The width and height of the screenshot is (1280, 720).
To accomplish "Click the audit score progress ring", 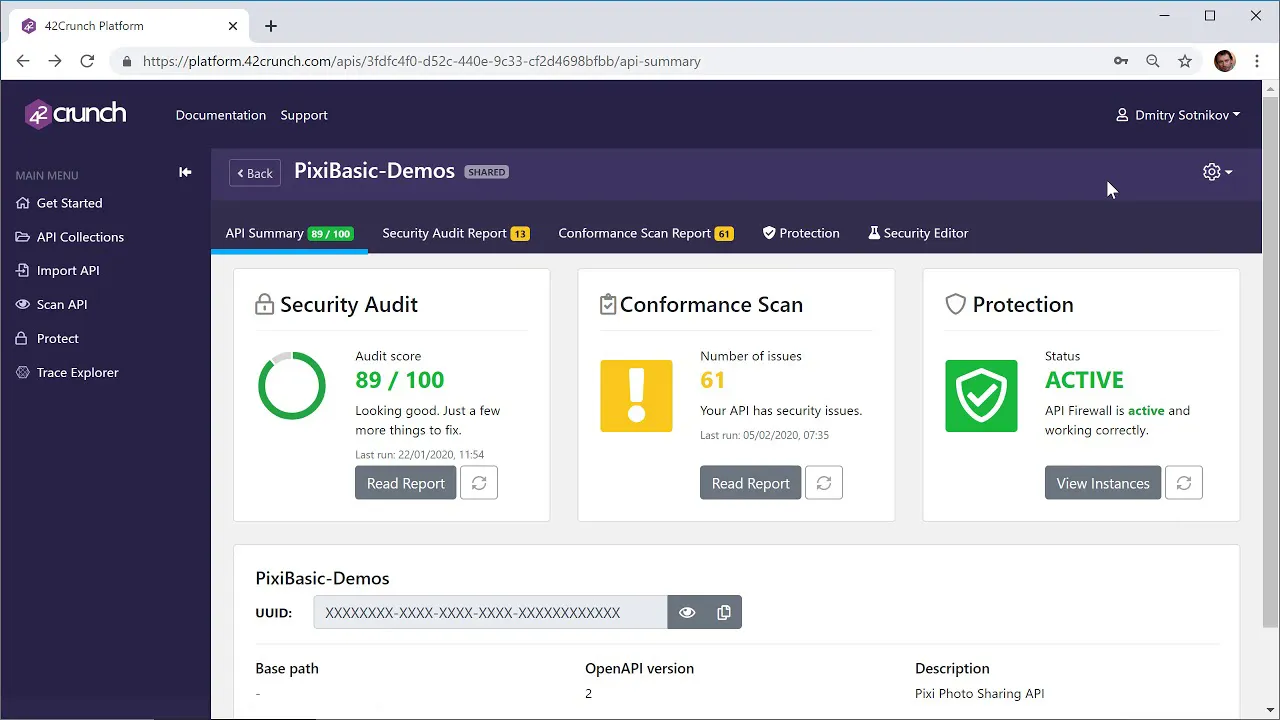I will point(292,386).
